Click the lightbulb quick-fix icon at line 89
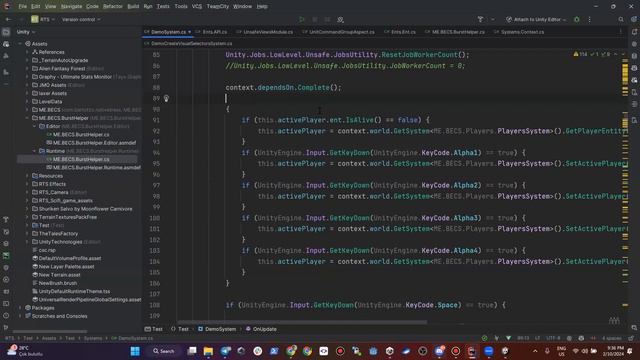The width and height of the screenshot is (640, 360). (166, 98)
